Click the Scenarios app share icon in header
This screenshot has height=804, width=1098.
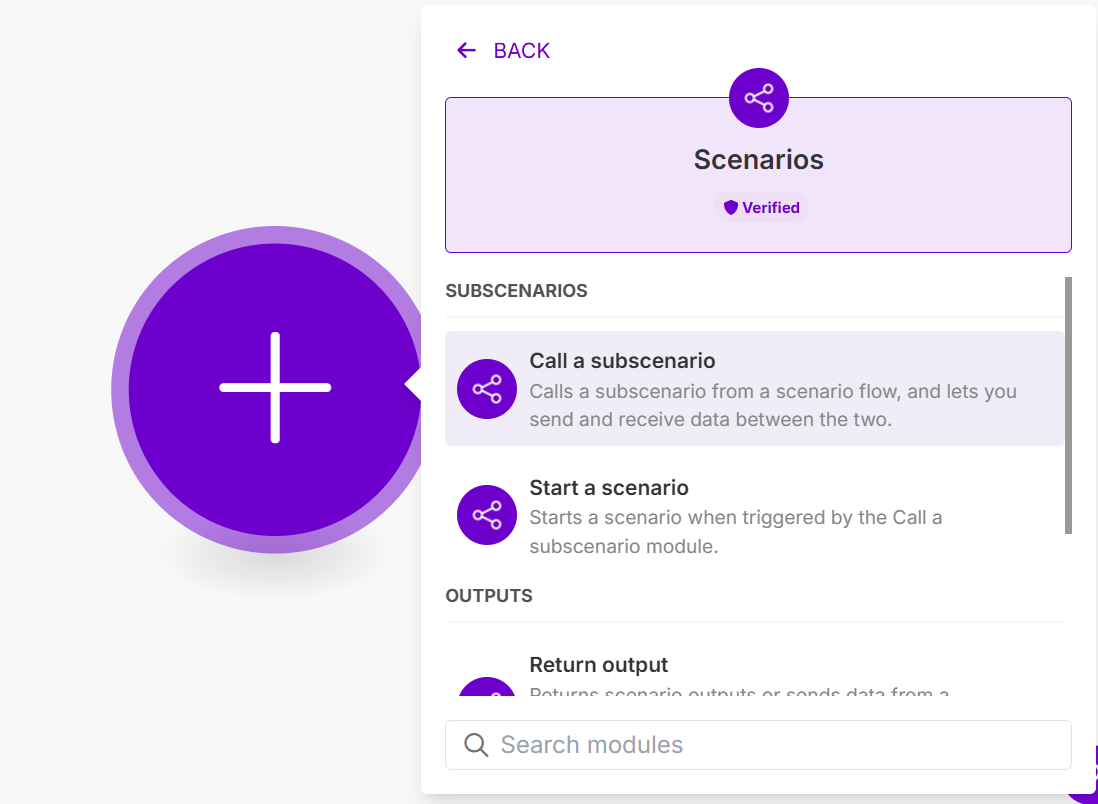click(759, 98)
